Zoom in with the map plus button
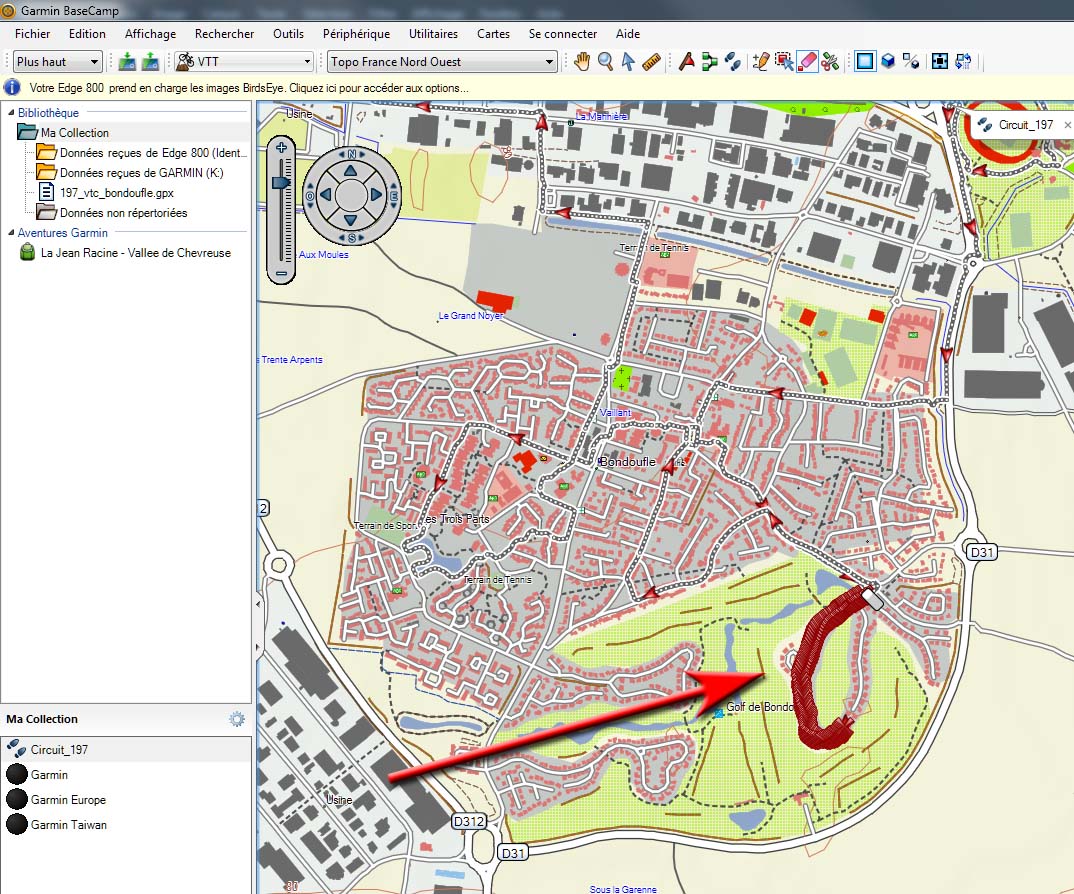1074x894 pixels. 282,147
